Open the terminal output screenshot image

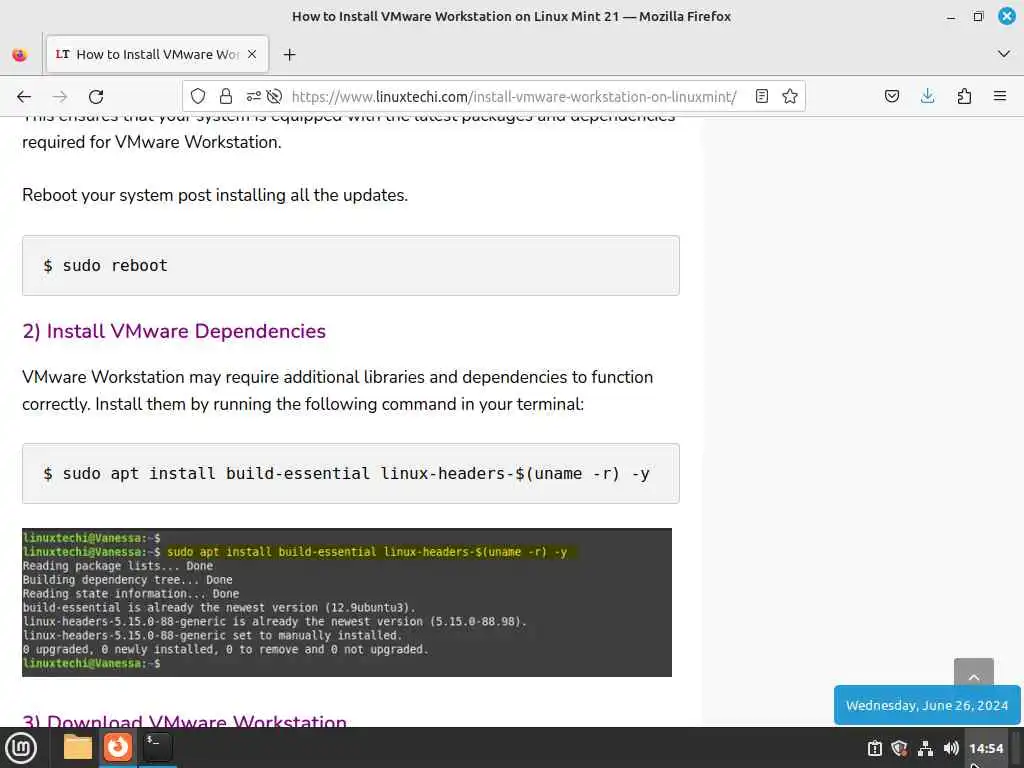pos(347,602)
